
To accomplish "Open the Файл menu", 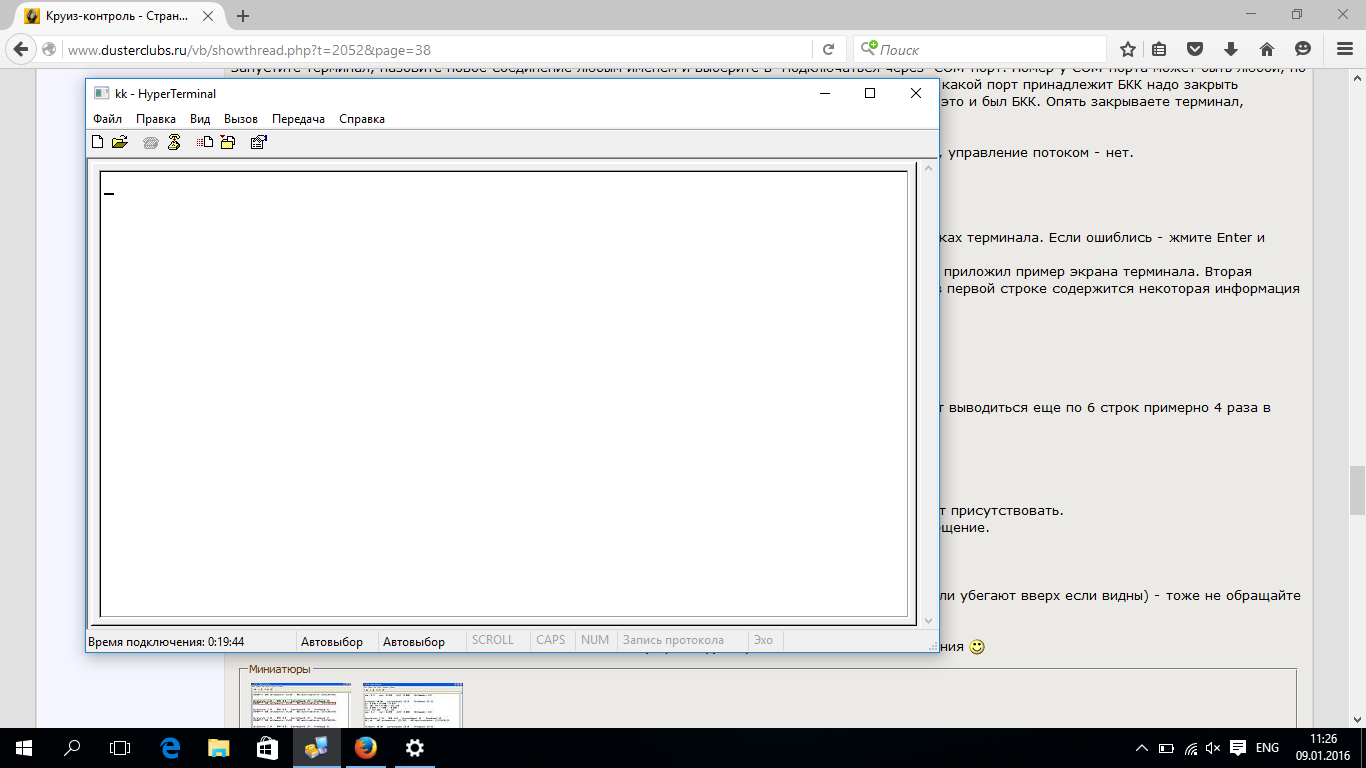I will click(108, 118).
